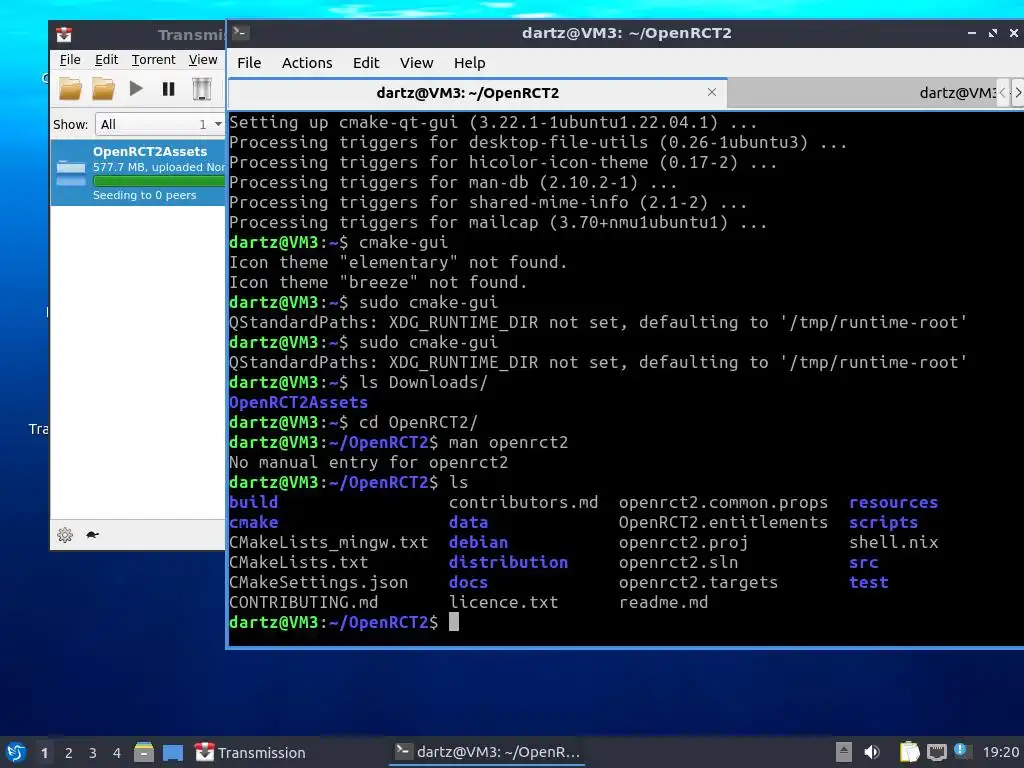Open Transmission Torrent menu
The width and height of the screenshot is (1024, 768).
[x=153, y=59]
